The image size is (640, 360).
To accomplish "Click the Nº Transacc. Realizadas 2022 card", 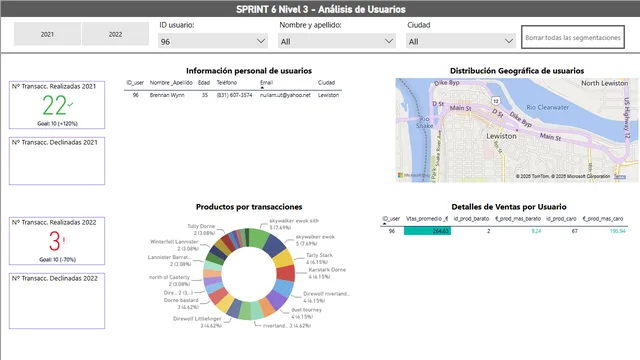I will tap(57, 241).
